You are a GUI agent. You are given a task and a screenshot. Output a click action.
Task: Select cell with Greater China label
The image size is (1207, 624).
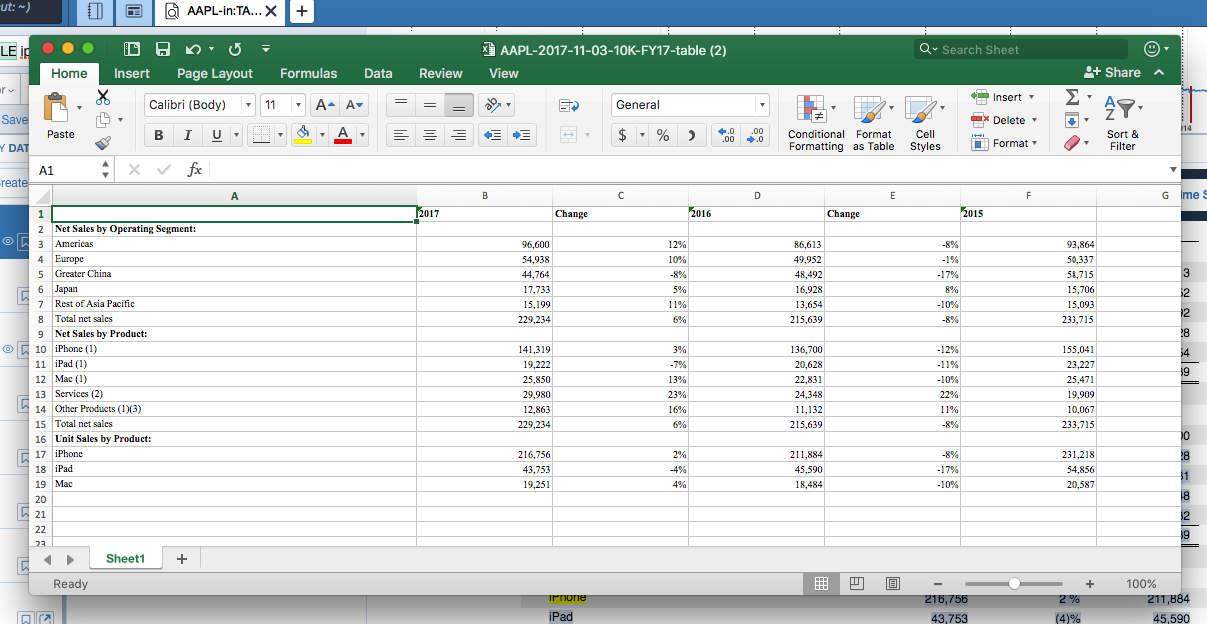pyautogui.click(x=234, y=274)
